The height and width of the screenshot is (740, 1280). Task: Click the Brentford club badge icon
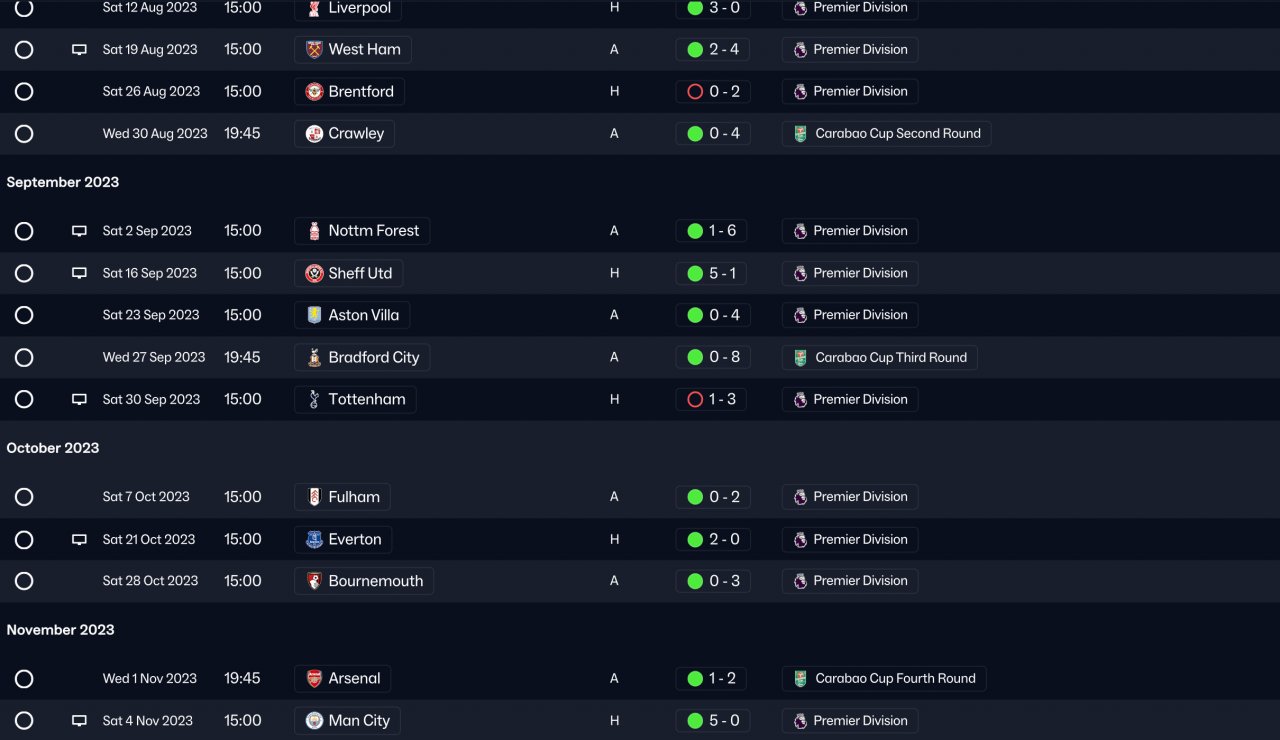coord(314,92)
